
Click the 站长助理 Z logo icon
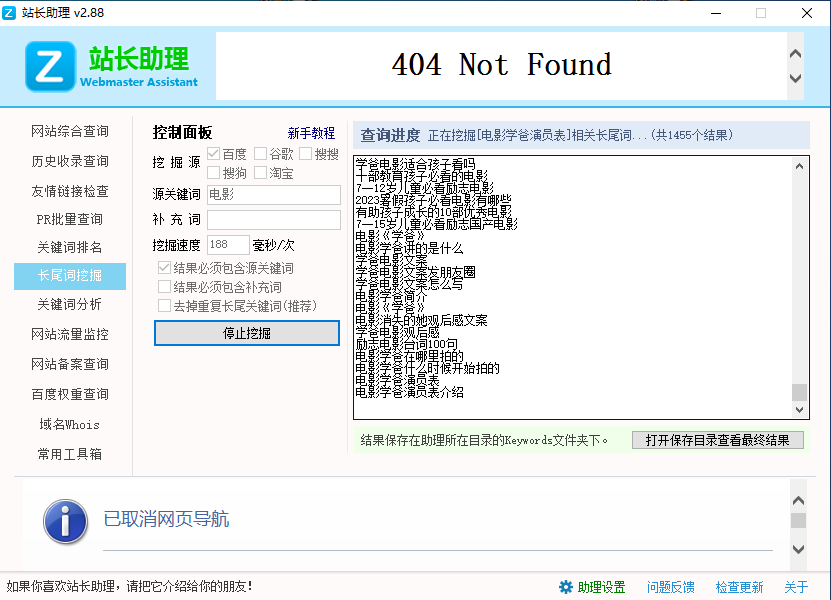[x=50, y=66]
